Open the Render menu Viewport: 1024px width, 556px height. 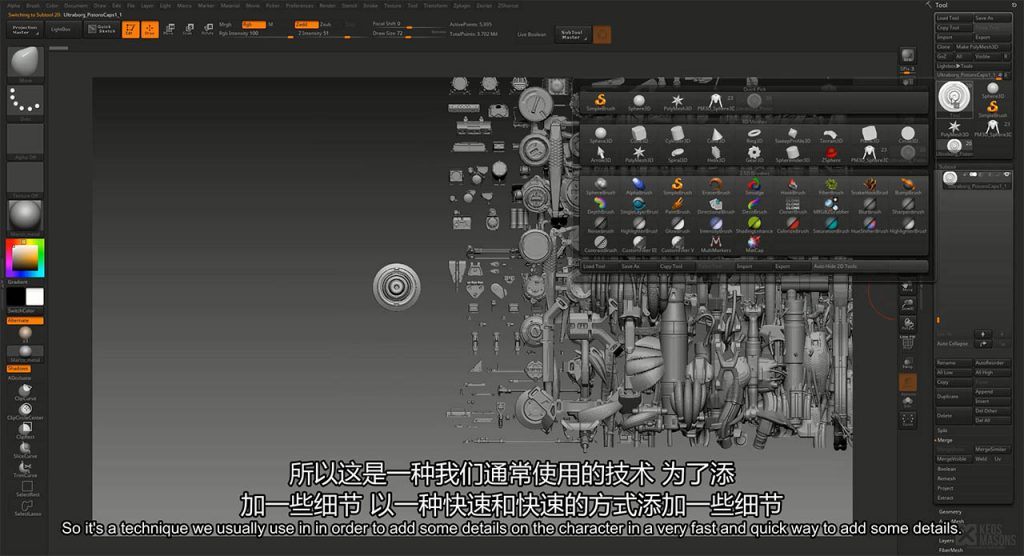pos(327,5)
